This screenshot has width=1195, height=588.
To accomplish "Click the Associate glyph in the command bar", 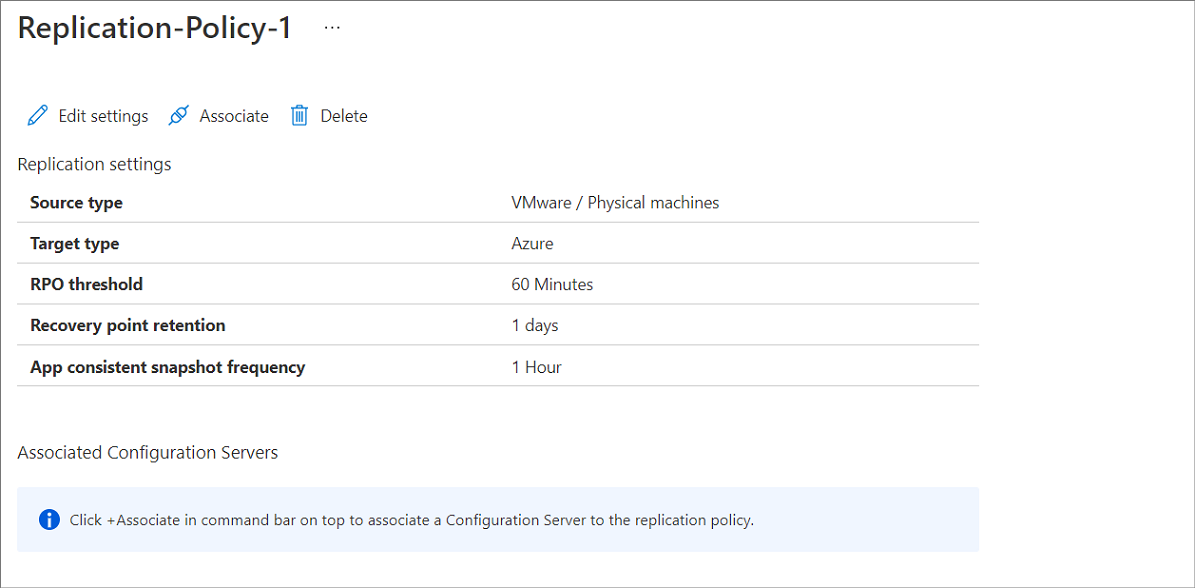I will tap(178, 115).
